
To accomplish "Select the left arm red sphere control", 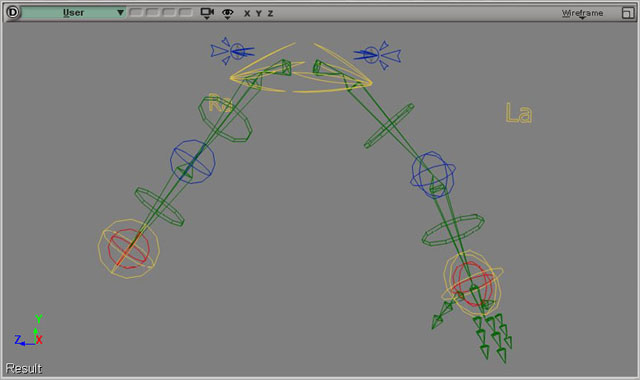I will click(128, 249).
